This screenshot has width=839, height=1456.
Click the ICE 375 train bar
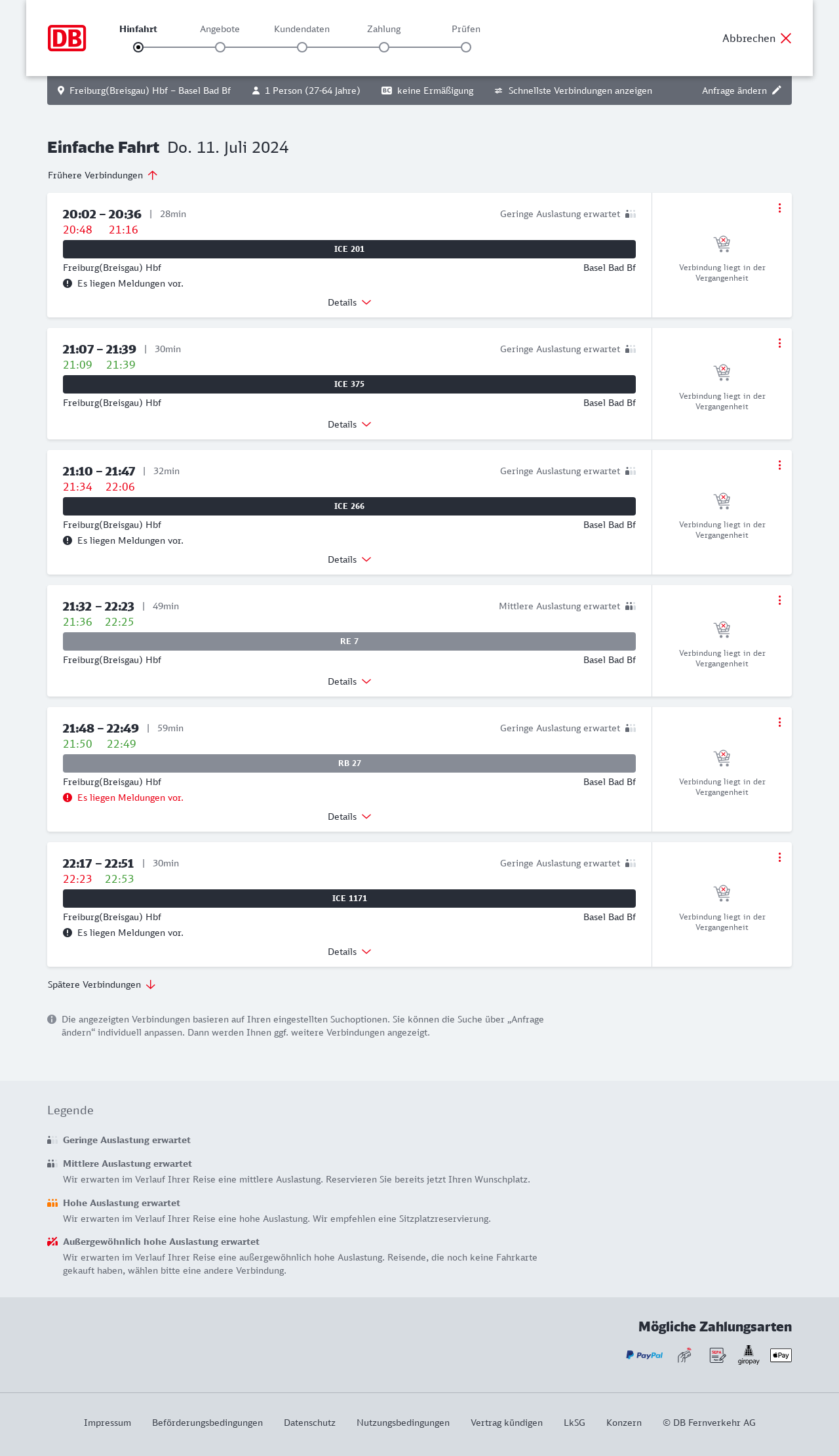tap(349, 384)
